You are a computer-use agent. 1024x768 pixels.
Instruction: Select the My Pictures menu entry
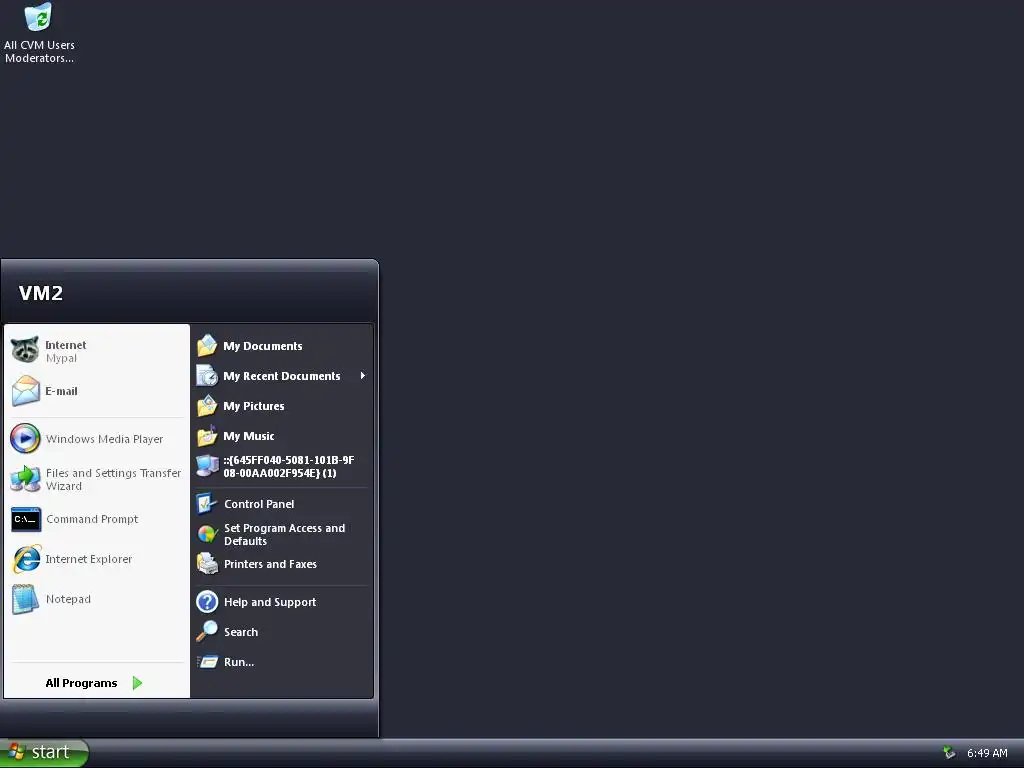click(x=283, y=406)
